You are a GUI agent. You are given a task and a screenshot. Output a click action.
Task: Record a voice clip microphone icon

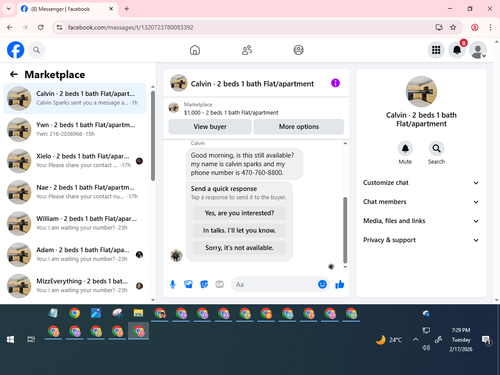[173, 284]
